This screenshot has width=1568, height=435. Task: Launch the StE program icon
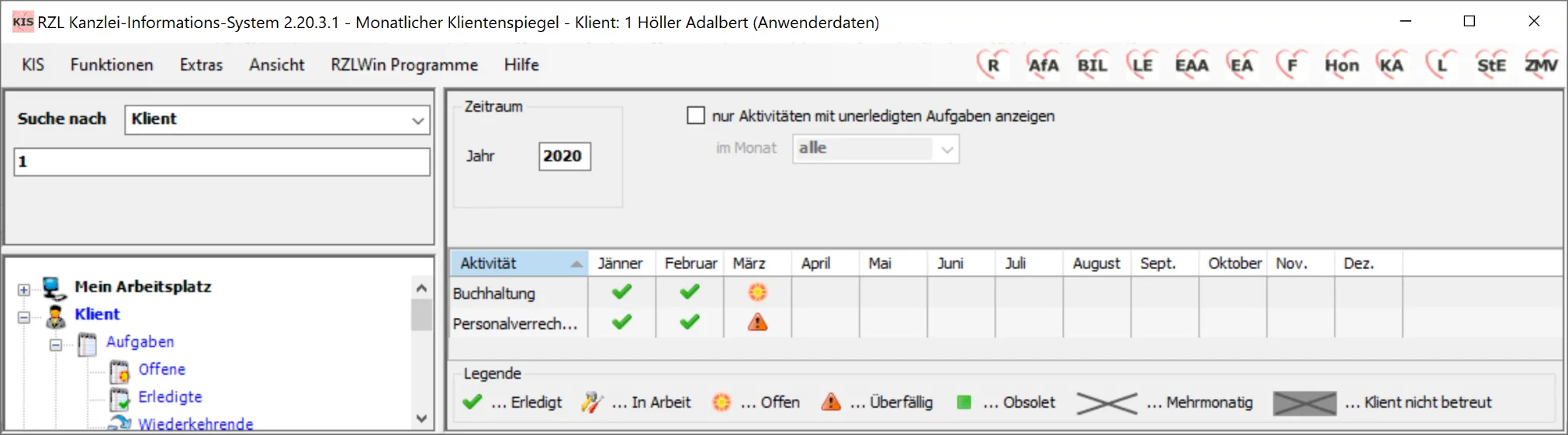tap(1490, 64)
